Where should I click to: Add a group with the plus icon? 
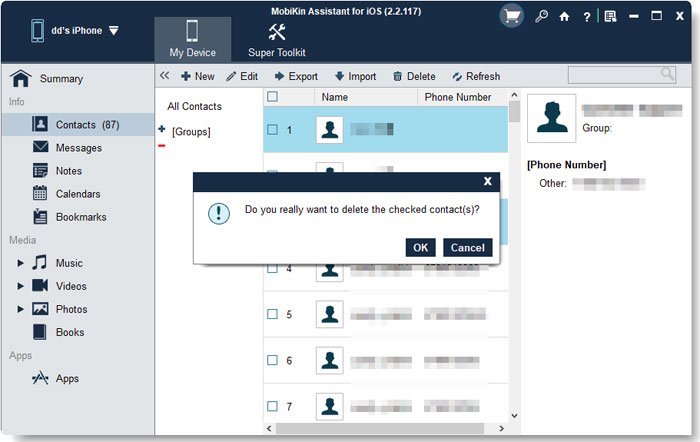click(x=162, y=129)
